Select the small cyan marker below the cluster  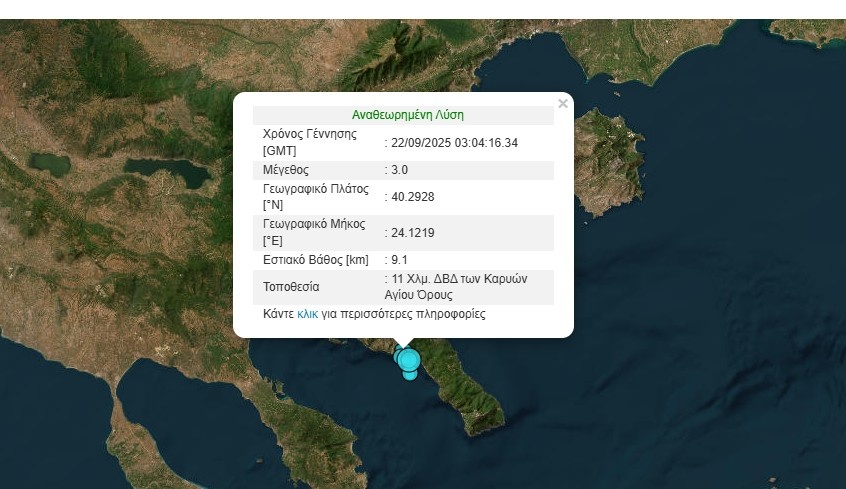click(x=410, y=375)
